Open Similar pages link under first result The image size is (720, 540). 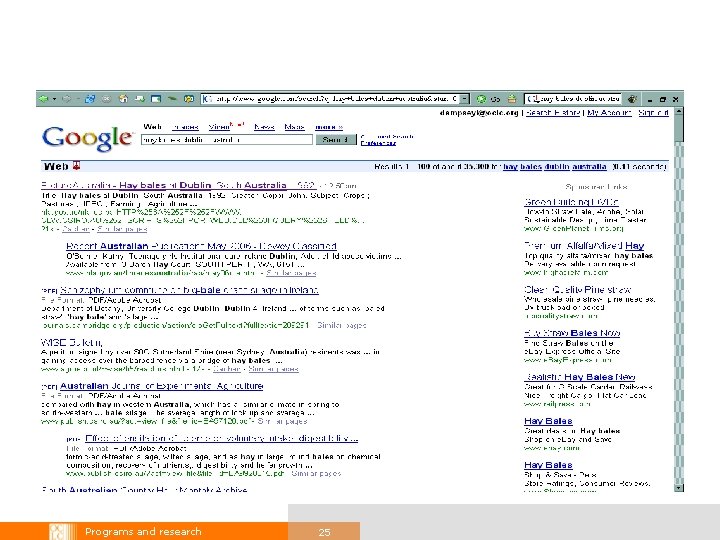pos(122,229)
